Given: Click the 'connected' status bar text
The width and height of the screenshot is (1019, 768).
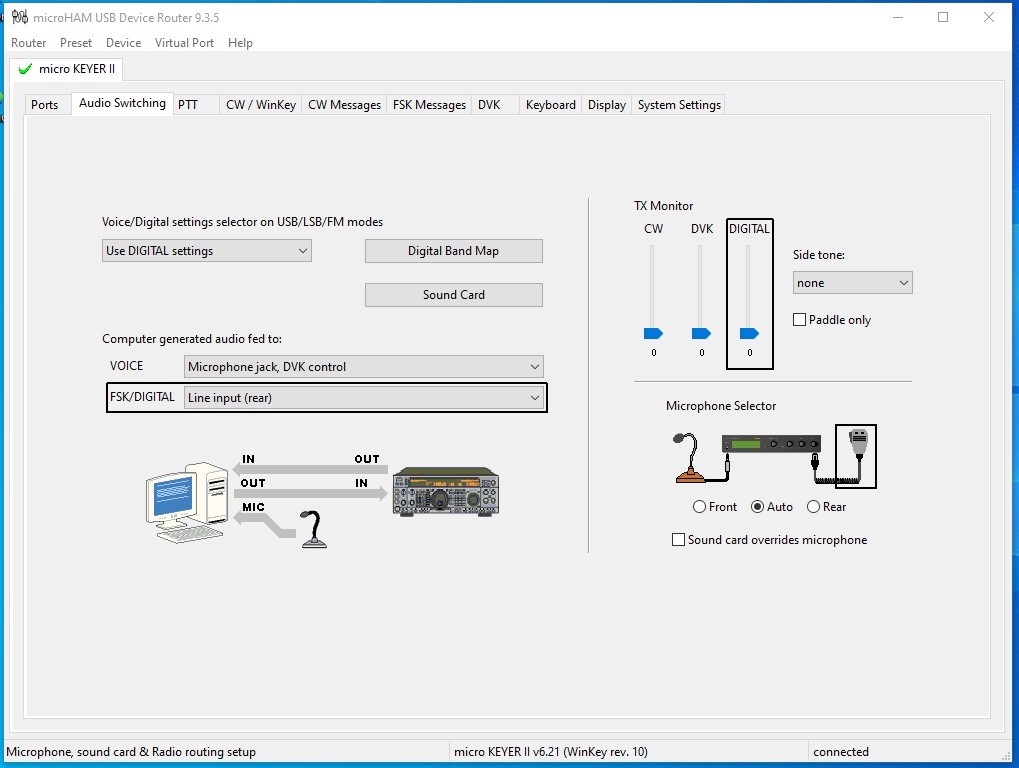Looking at the screenshot, I should click(841, 752).
